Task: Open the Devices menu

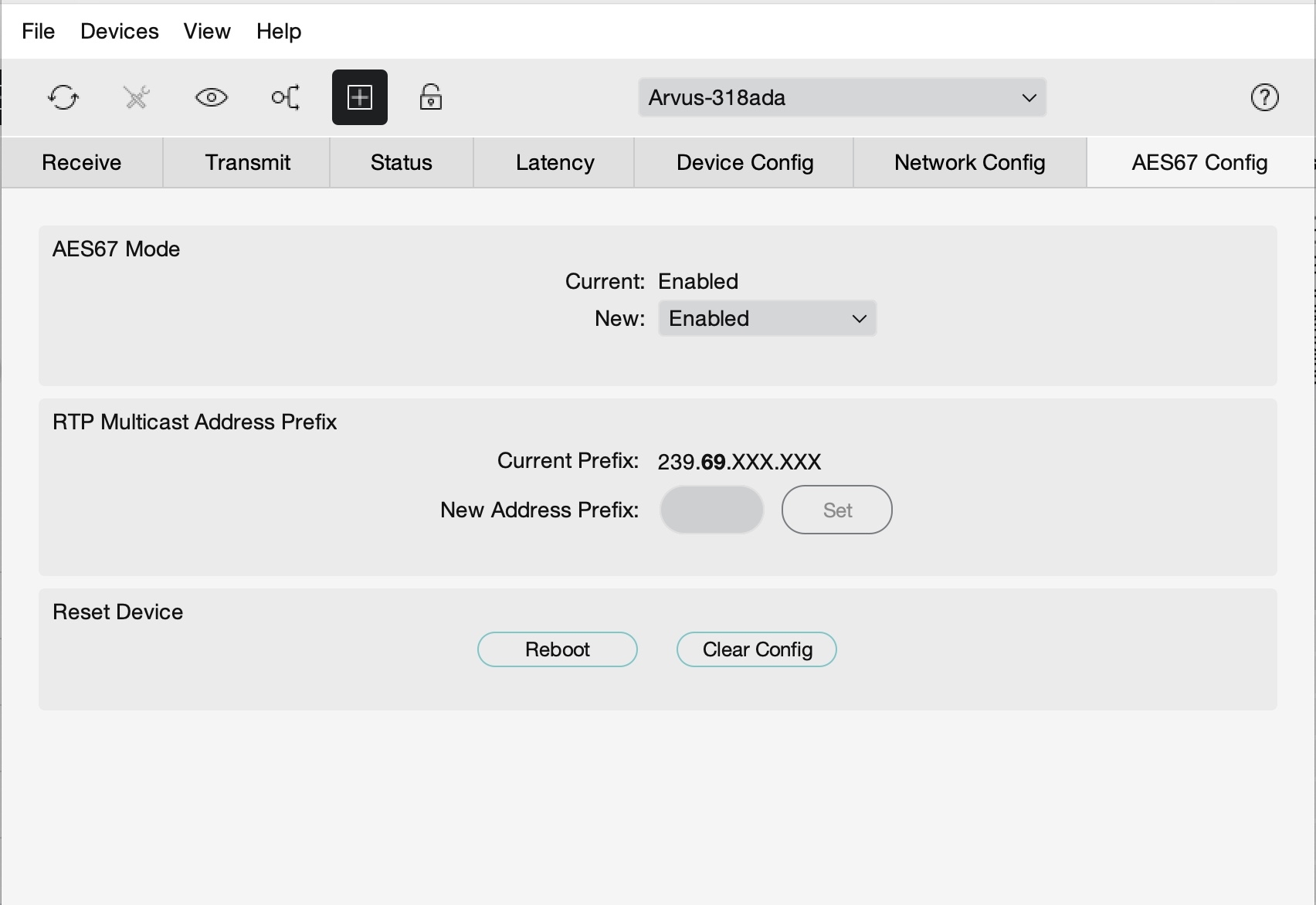Action: [120, 32]
